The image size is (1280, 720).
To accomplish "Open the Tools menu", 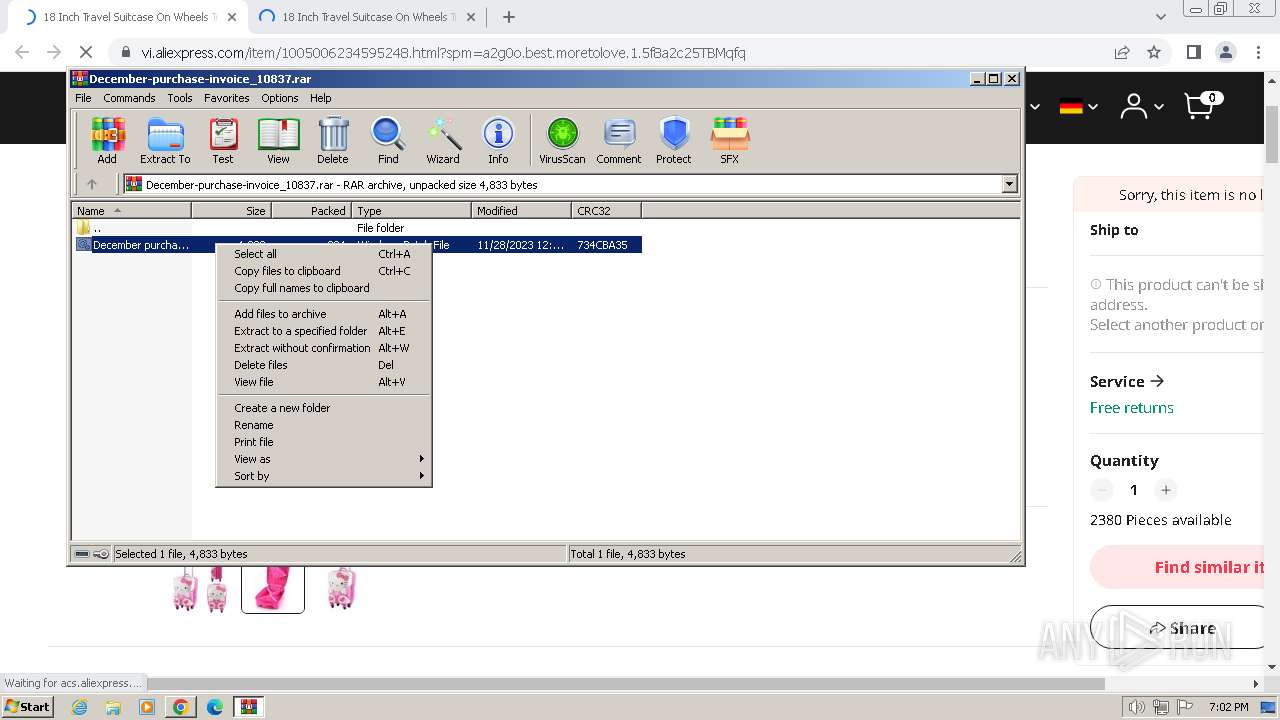I will (x=180, y=98).
